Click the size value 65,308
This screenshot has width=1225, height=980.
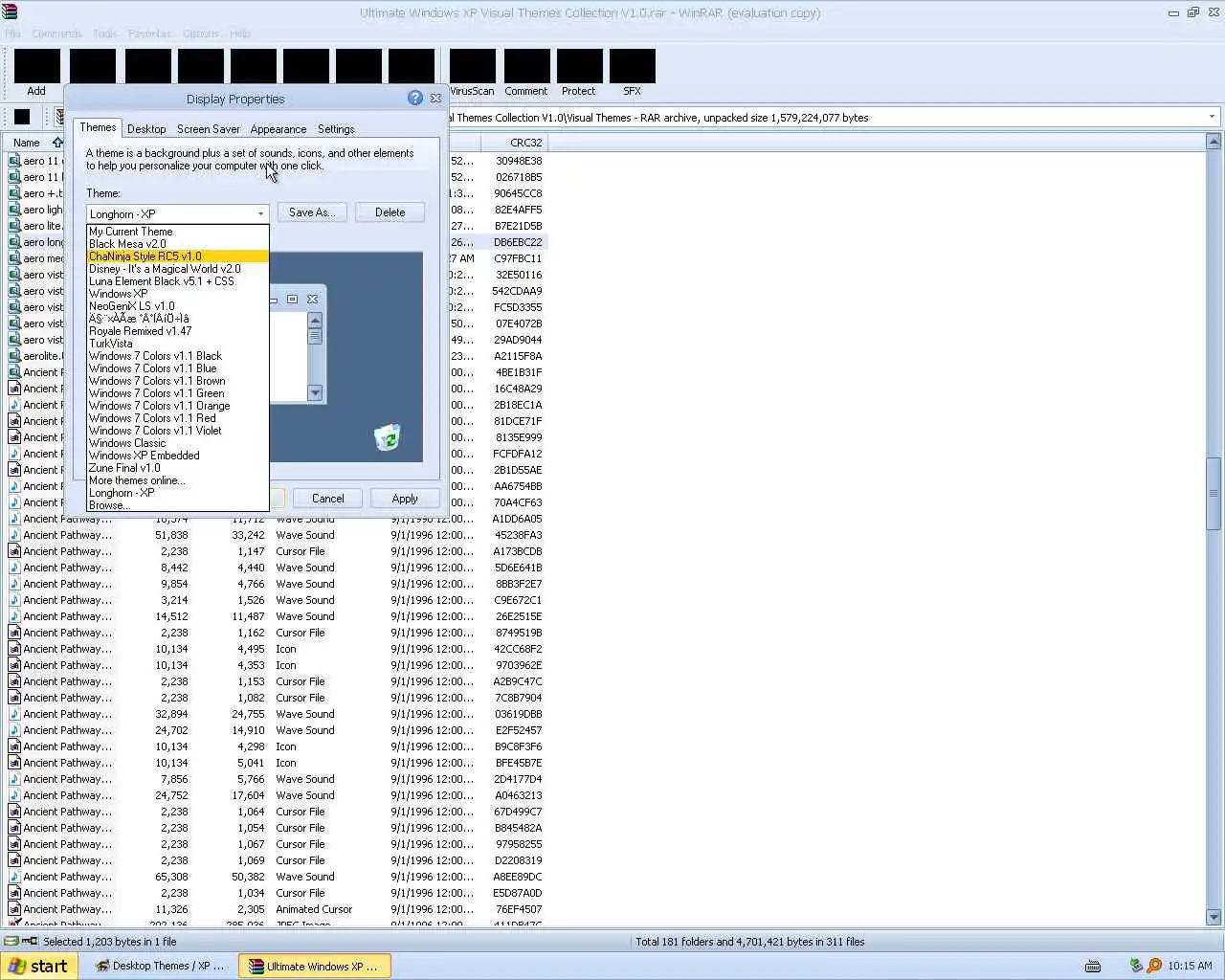pyautogui.click(x=171, y=877)
